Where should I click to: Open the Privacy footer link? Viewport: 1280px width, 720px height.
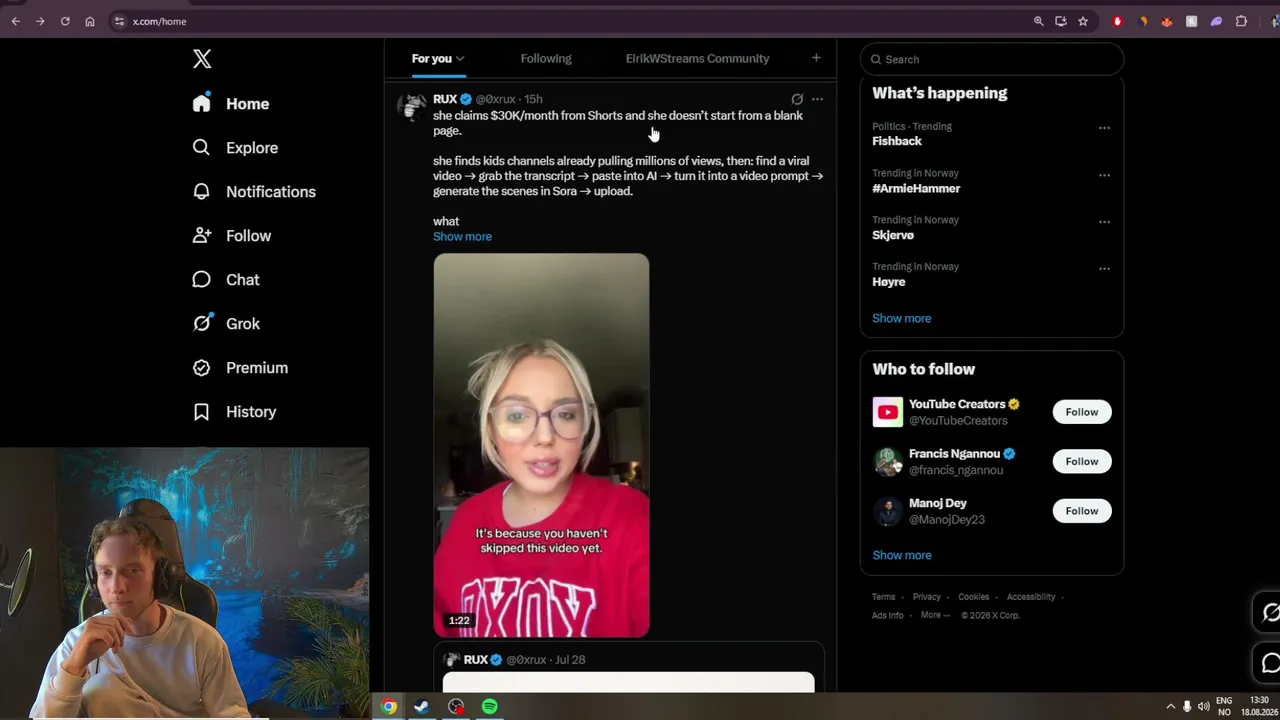click(x=926, y=597)
